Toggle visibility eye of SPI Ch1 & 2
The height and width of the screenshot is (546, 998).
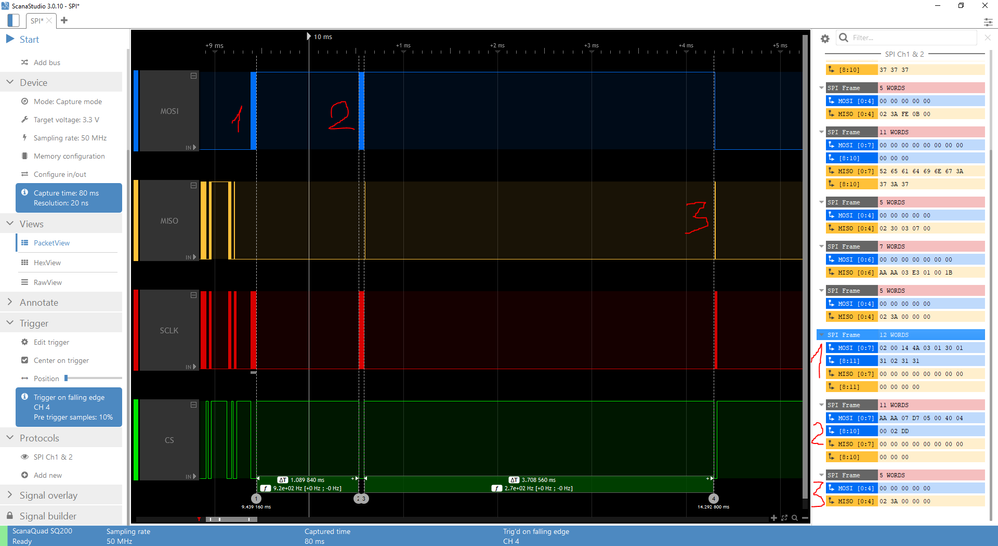point(24,457)
